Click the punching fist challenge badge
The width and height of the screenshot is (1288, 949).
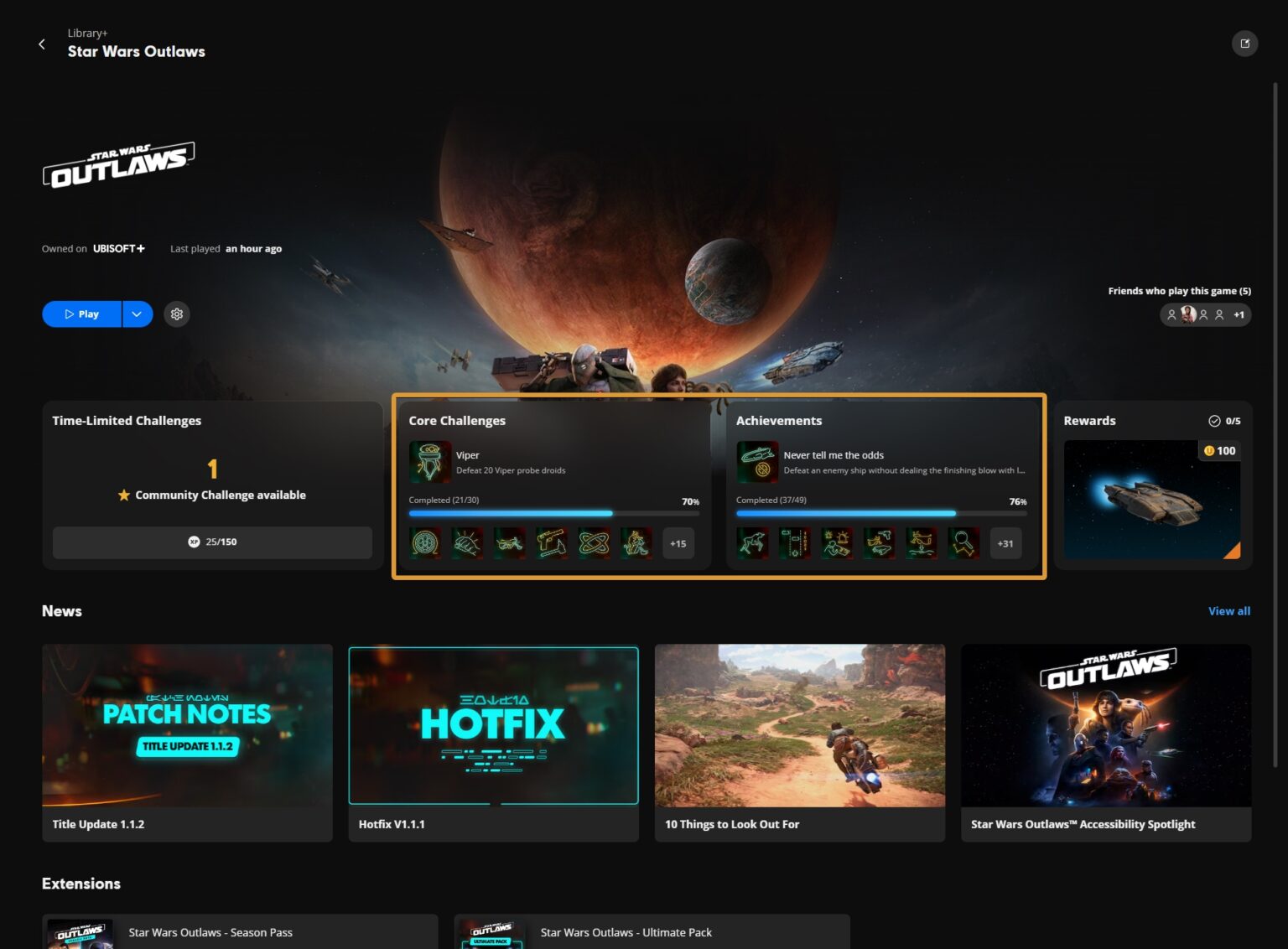(x=467, y=542)
